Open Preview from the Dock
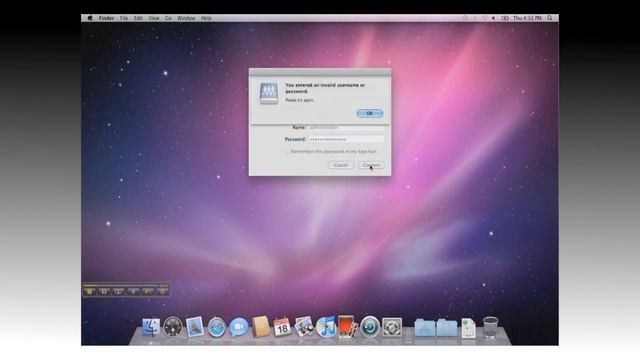The image size is (640, 360). pos(304,327)
